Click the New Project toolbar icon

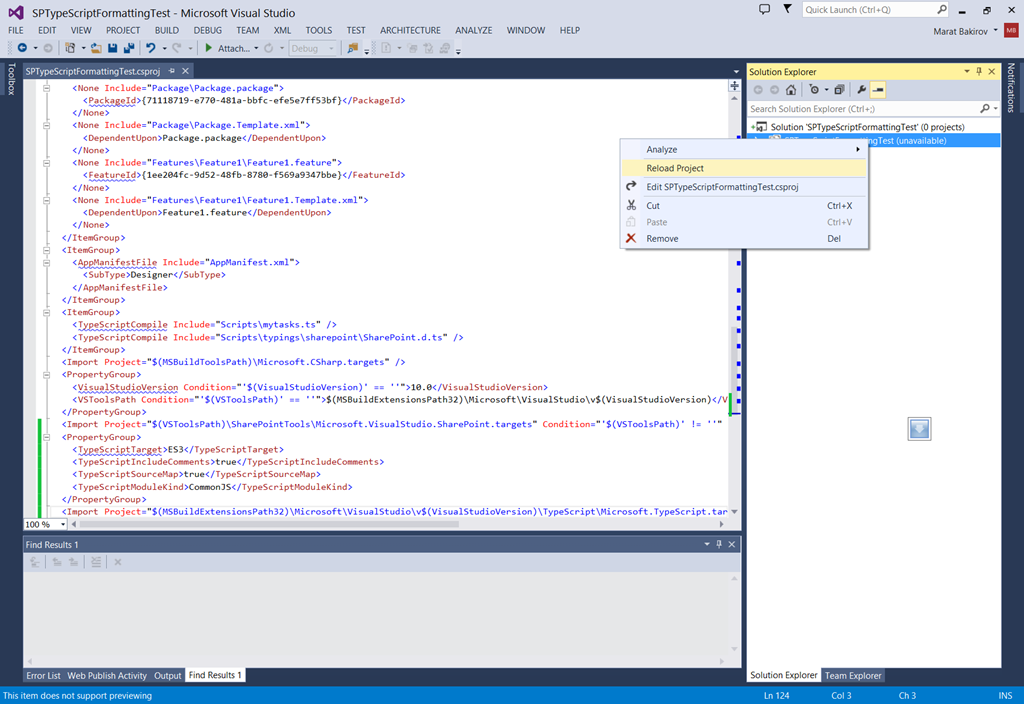coord(70,48)
